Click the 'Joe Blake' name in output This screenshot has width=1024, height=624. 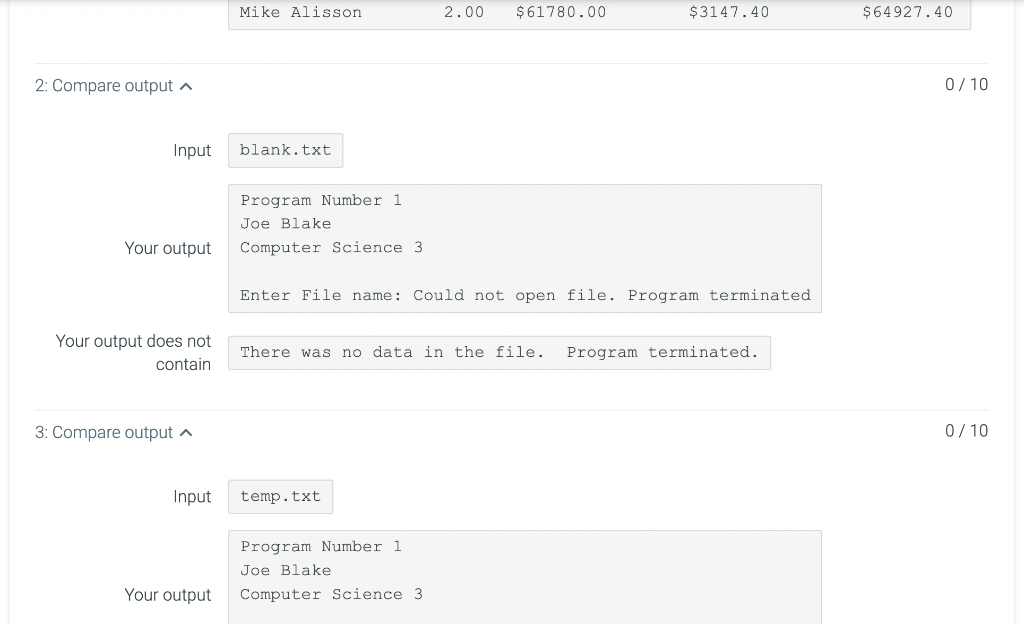point(286,223)
